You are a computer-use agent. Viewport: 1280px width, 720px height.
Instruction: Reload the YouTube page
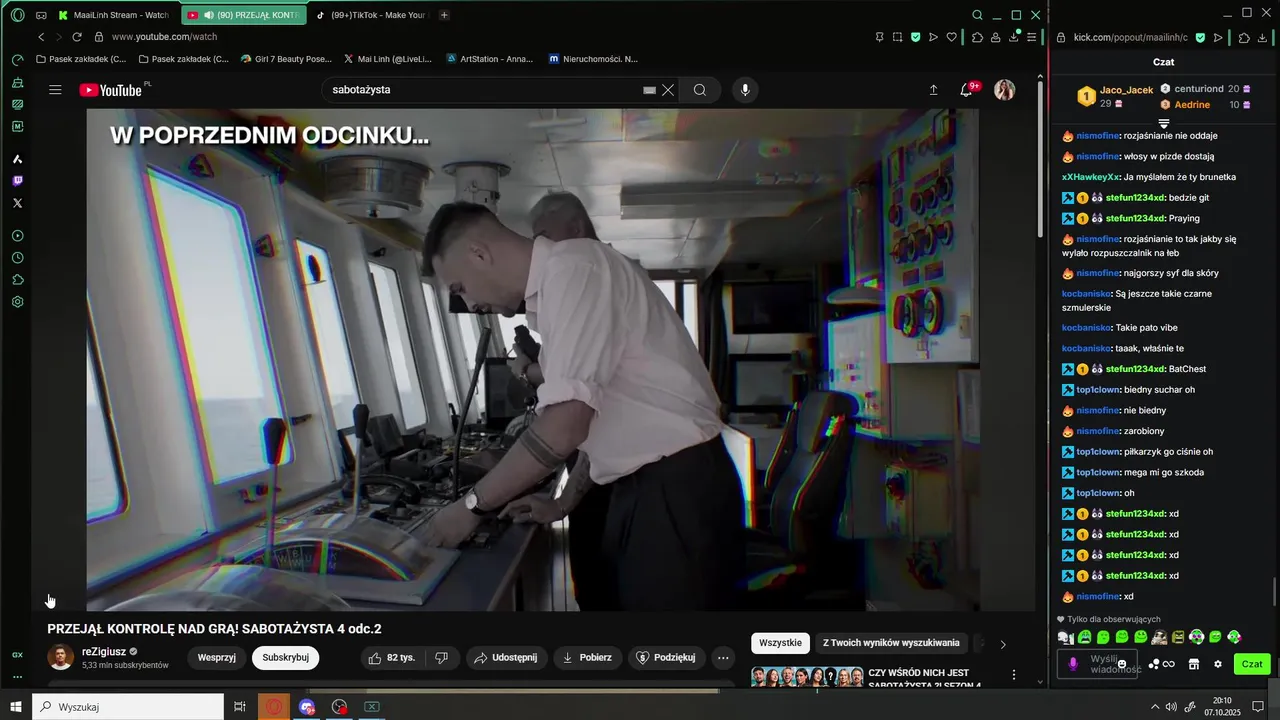pos(76,37)
